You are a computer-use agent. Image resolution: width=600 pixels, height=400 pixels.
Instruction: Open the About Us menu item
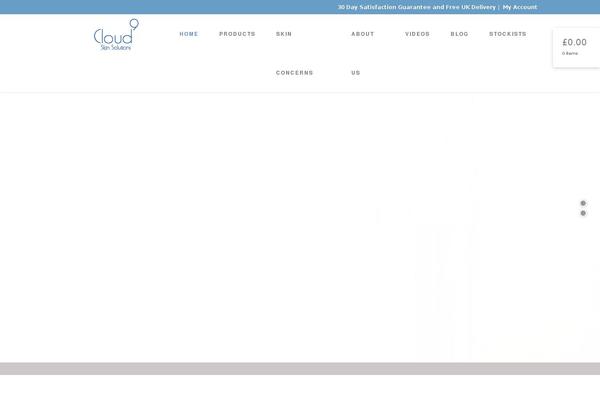(x=363, y=53)
